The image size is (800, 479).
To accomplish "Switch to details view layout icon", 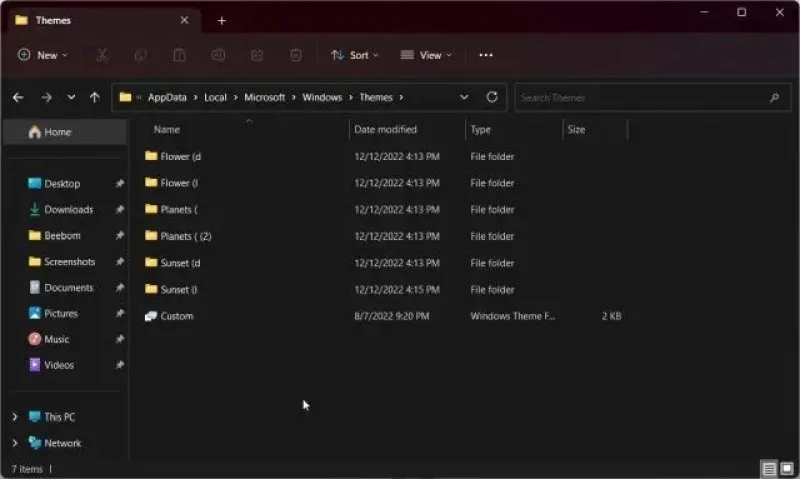I will coord(769,468).
